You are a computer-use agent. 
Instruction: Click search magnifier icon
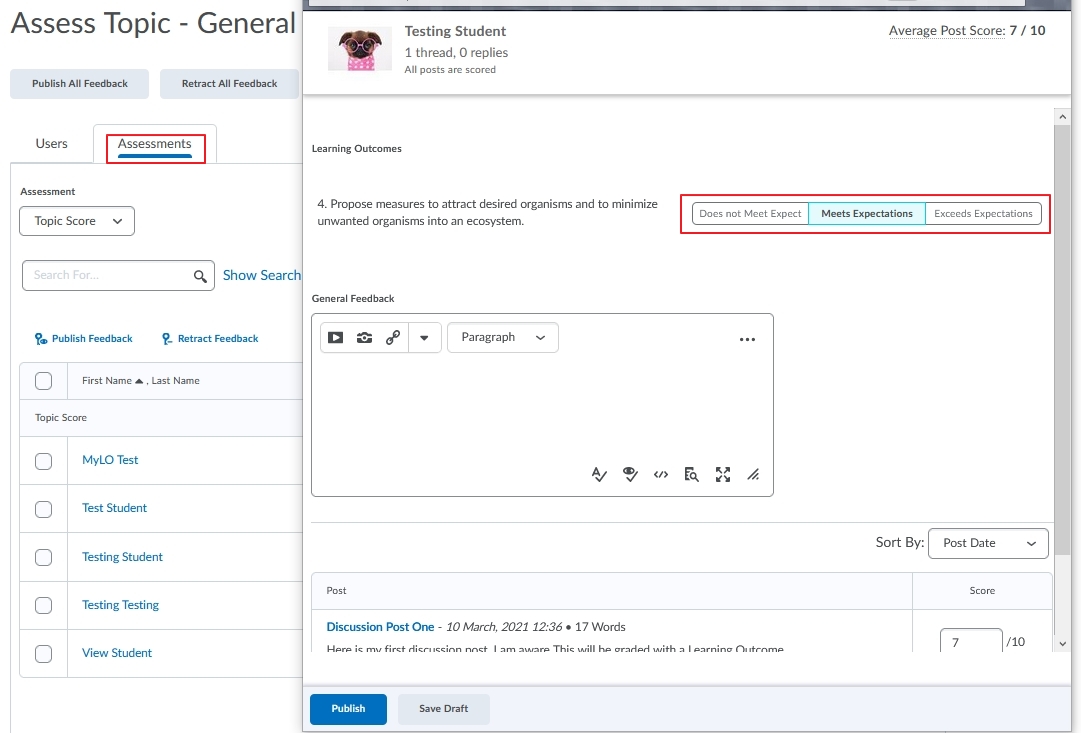point(200,276)
